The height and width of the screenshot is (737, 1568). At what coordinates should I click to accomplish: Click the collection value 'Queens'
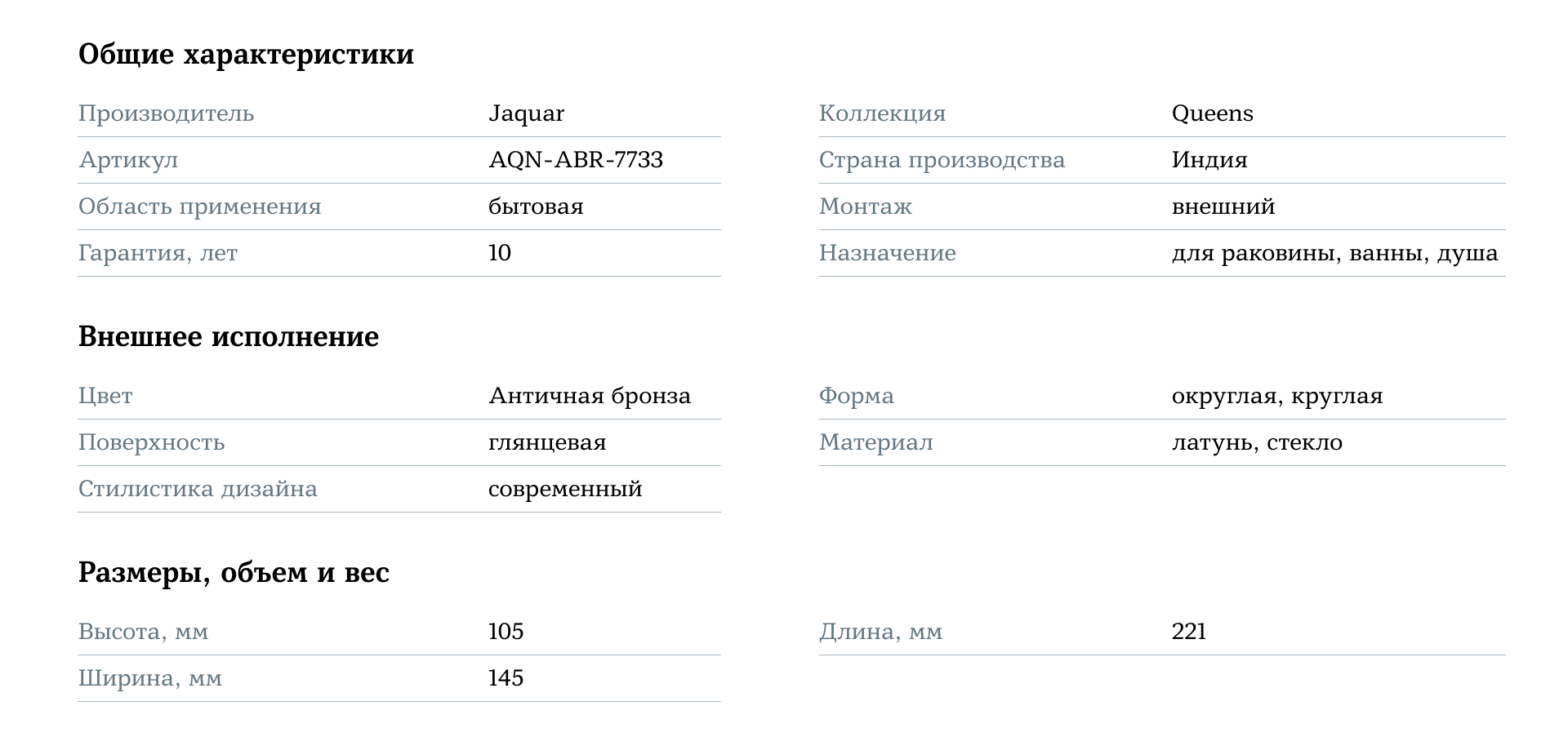tap(1212, 113)
